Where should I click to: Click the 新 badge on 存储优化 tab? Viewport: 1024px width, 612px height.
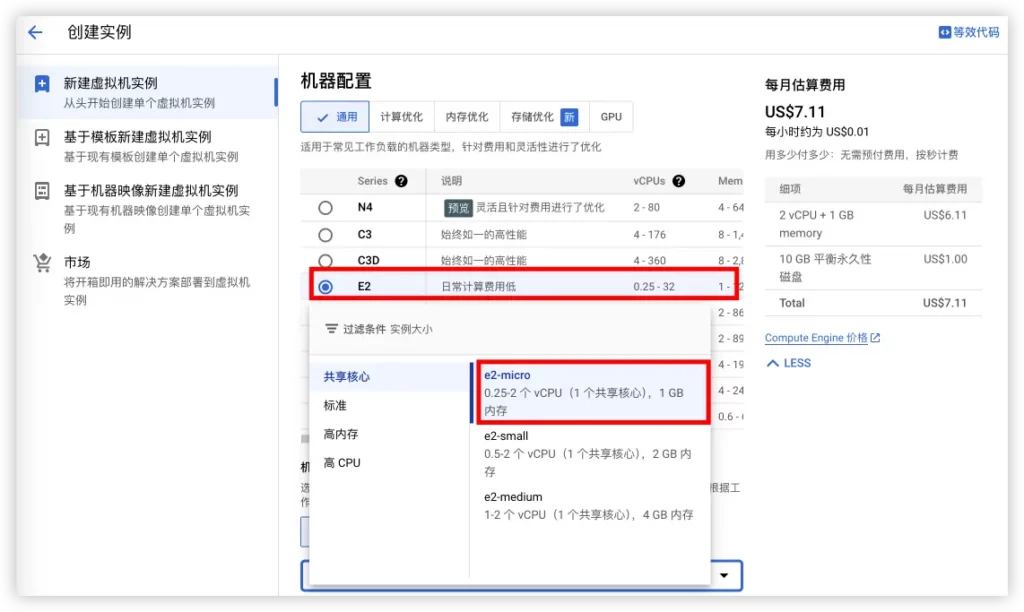click(569, 117)
